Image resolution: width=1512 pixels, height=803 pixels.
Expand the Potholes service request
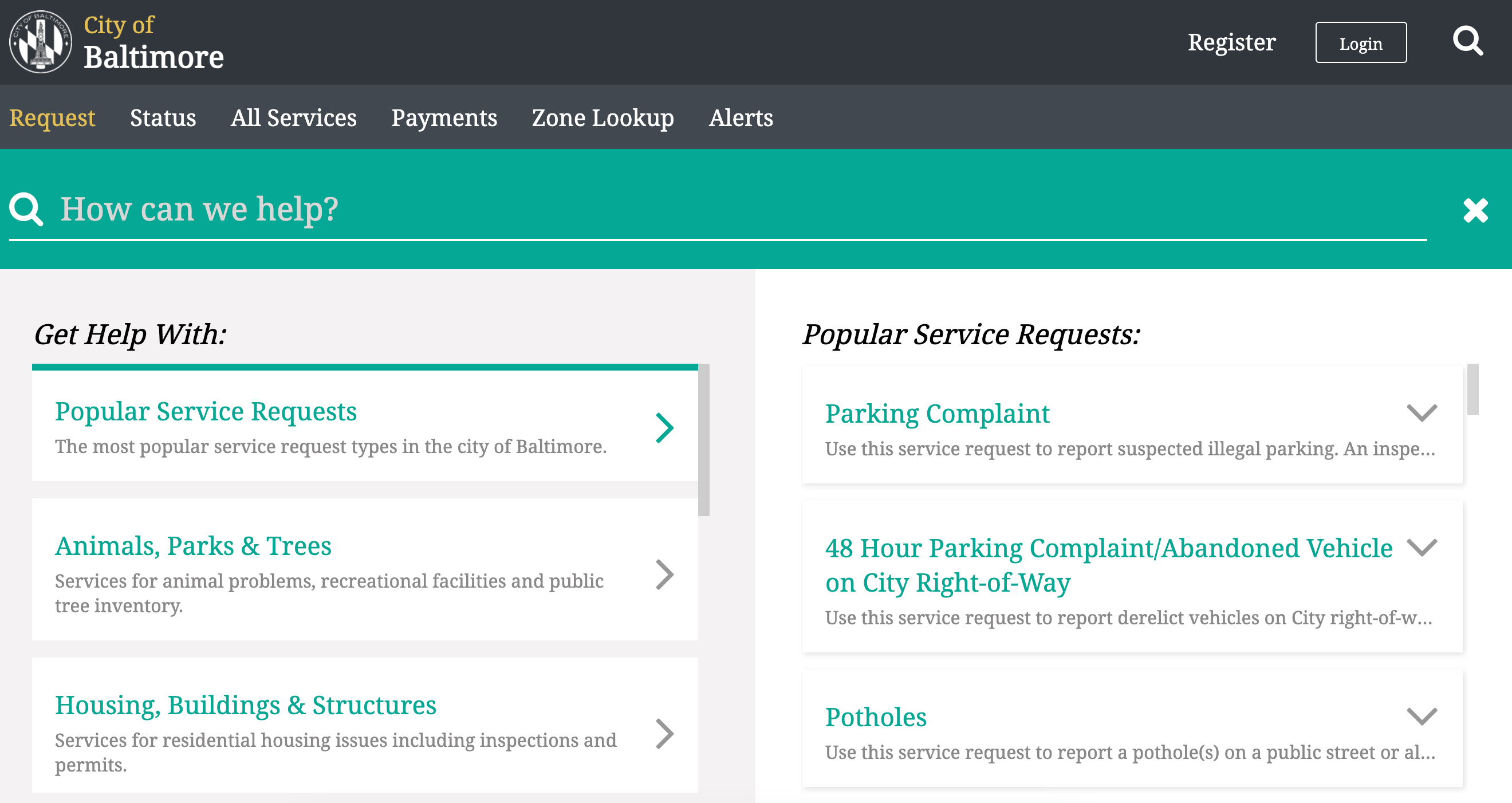coord(1422,715)
